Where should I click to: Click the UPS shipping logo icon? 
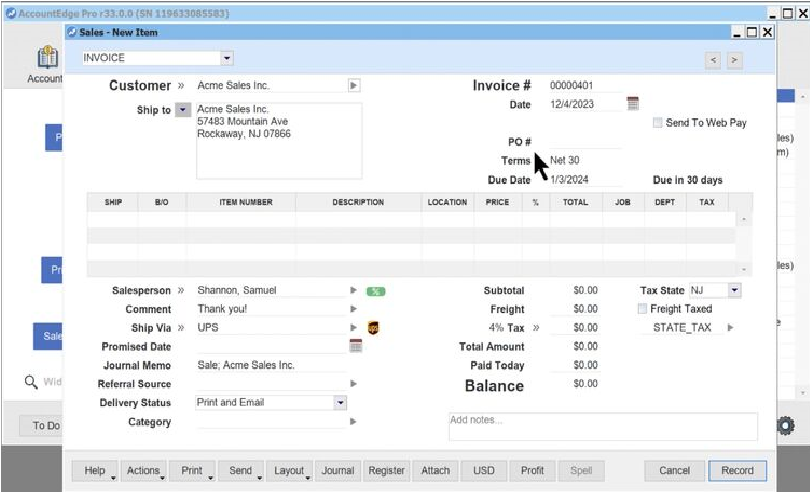pyautogui.click(x=373, y=328)
